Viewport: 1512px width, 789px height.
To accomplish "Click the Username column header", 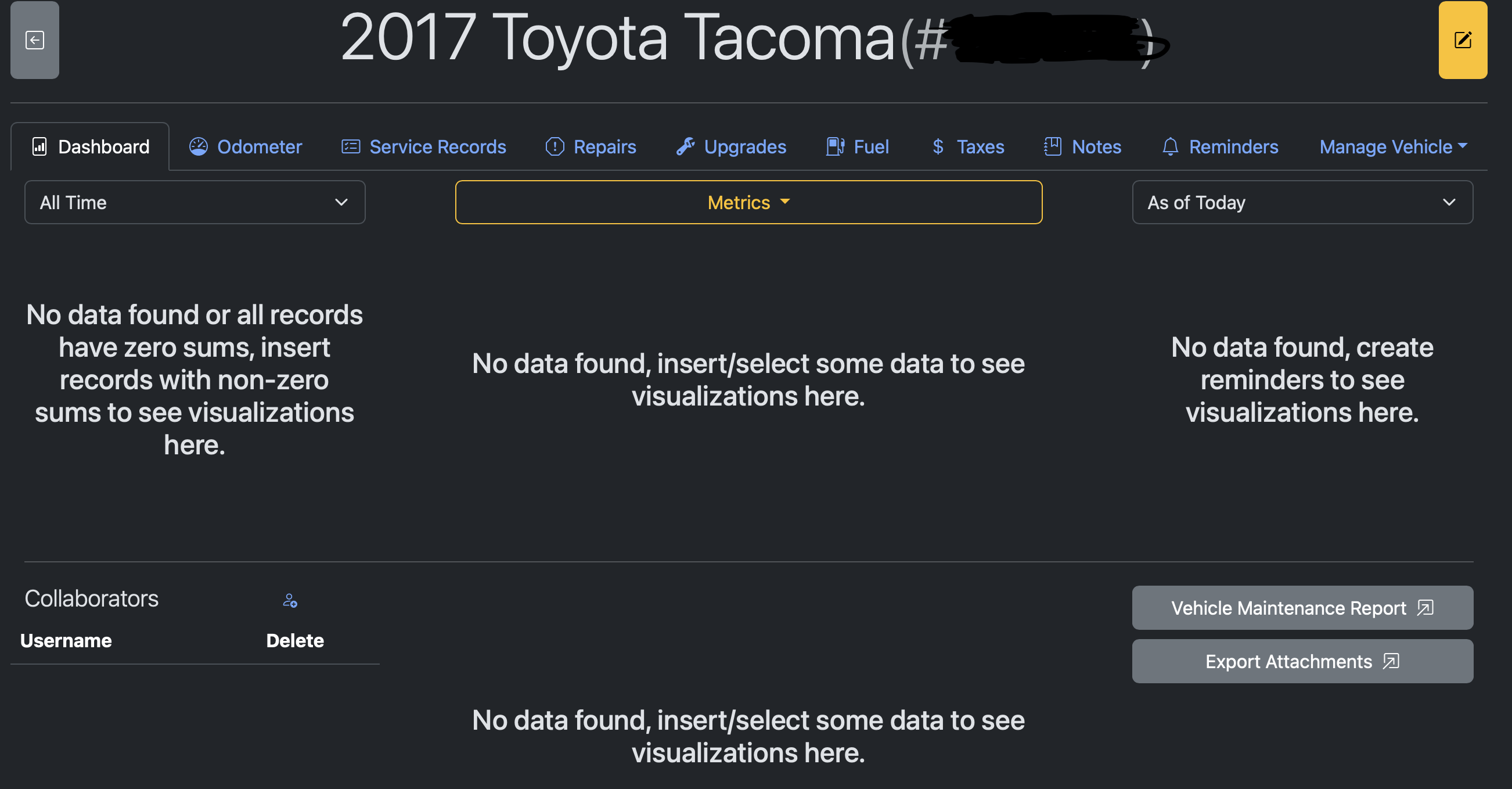I will (x=66, y=640).
